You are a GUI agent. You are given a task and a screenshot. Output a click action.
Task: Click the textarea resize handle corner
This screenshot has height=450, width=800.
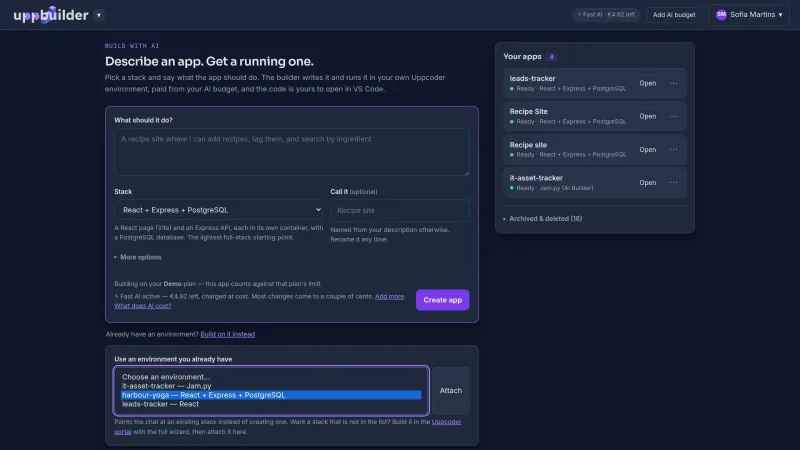point(466,172)
